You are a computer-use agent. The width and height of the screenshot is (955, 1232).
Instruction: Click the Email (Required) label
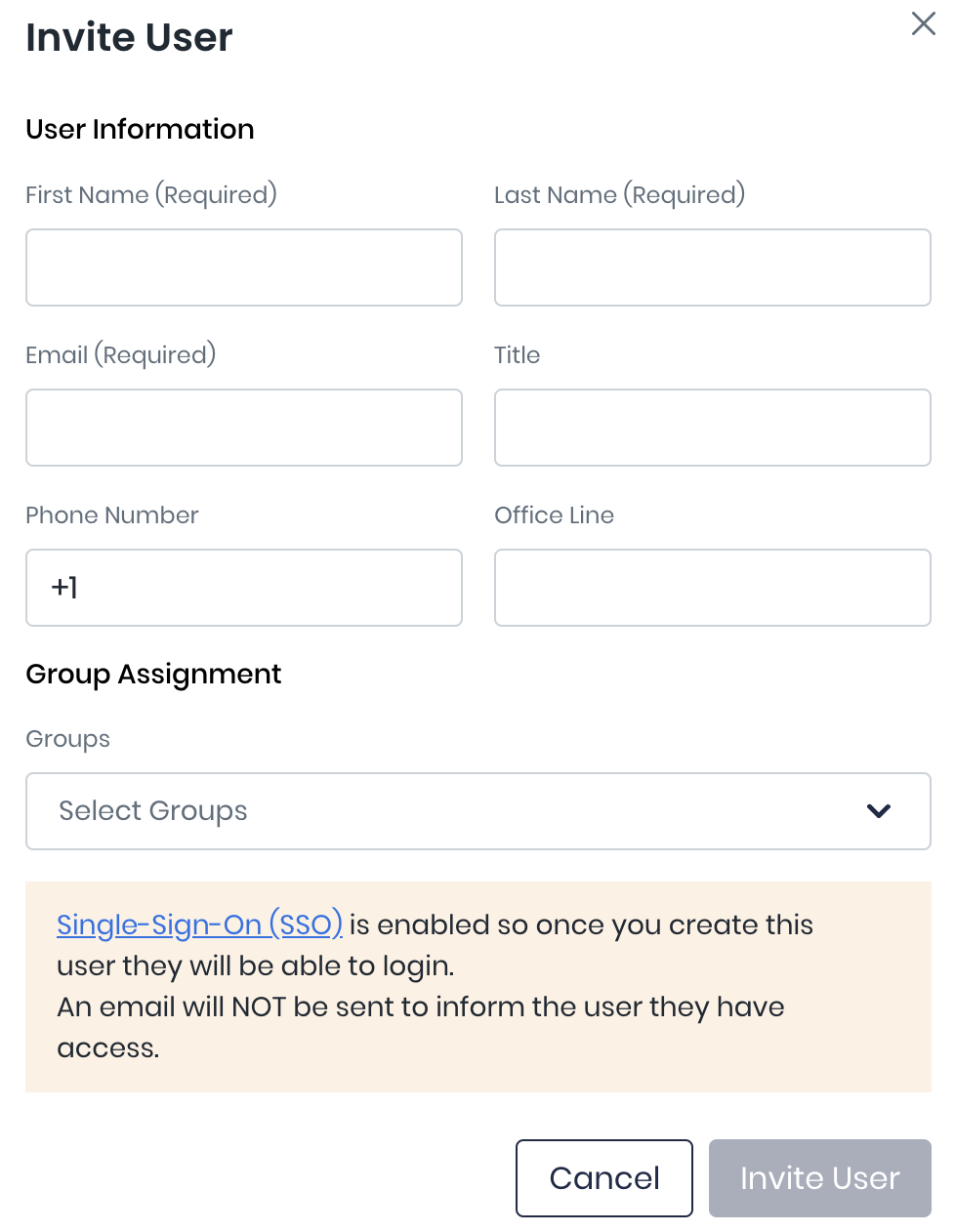pyautogui.click(x=121, y=355)
